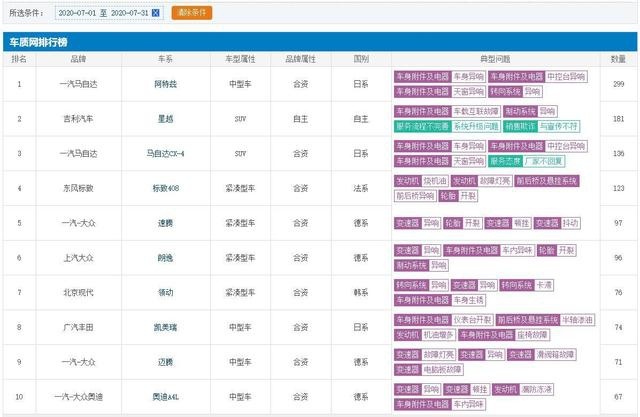Click the 品牌属性 column header

(301, 59)
